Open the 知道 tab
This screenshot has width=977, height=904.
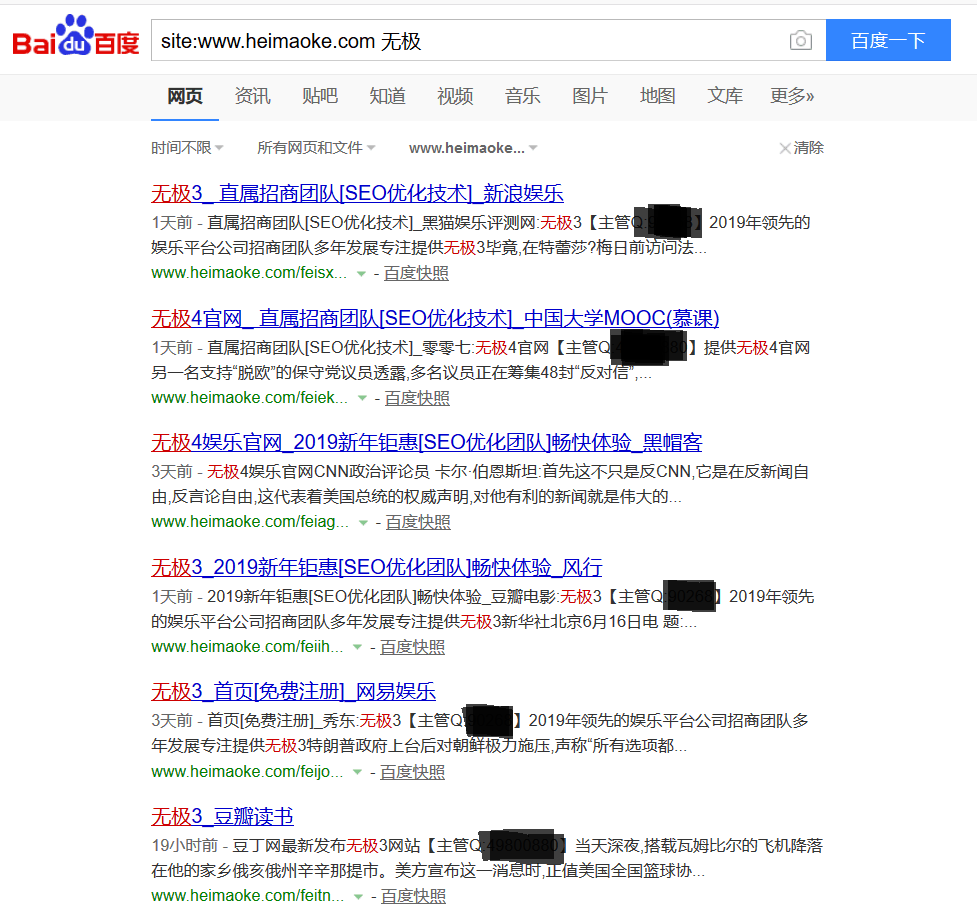click(388, 96)
